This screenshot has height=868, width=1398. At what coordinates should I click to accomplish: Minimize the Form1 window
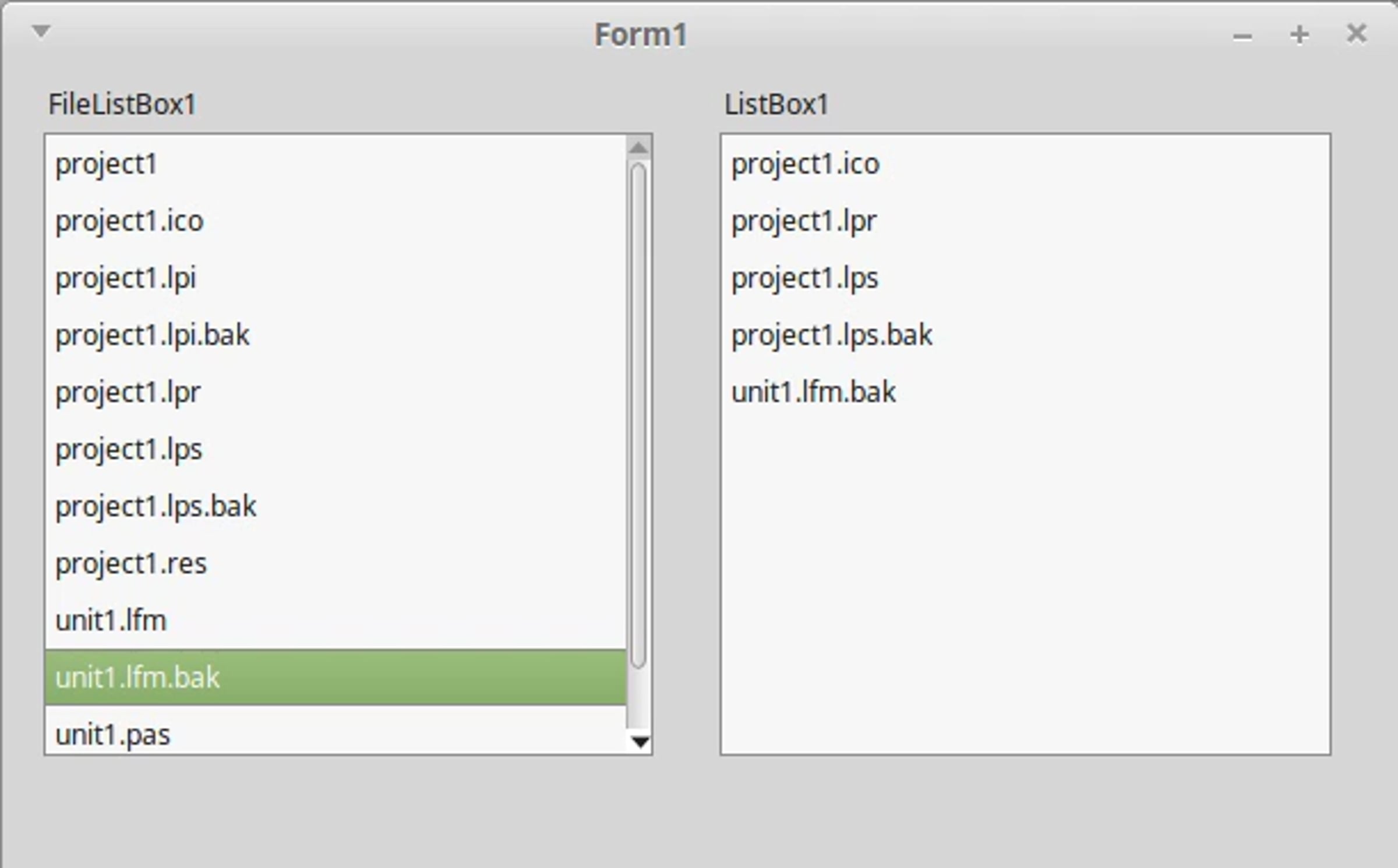point(1242,37)
